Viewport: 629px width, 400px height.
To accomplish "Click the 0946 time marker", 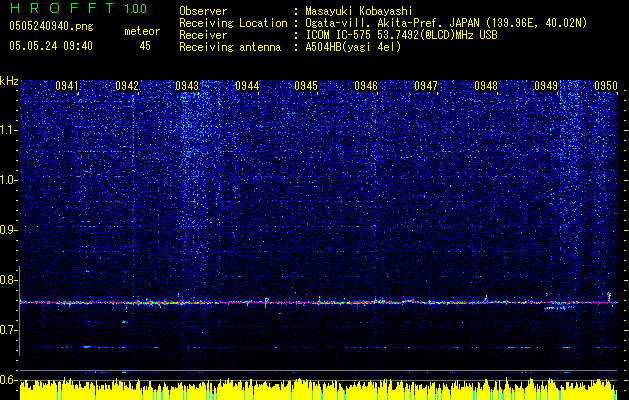I will [366, 86].
